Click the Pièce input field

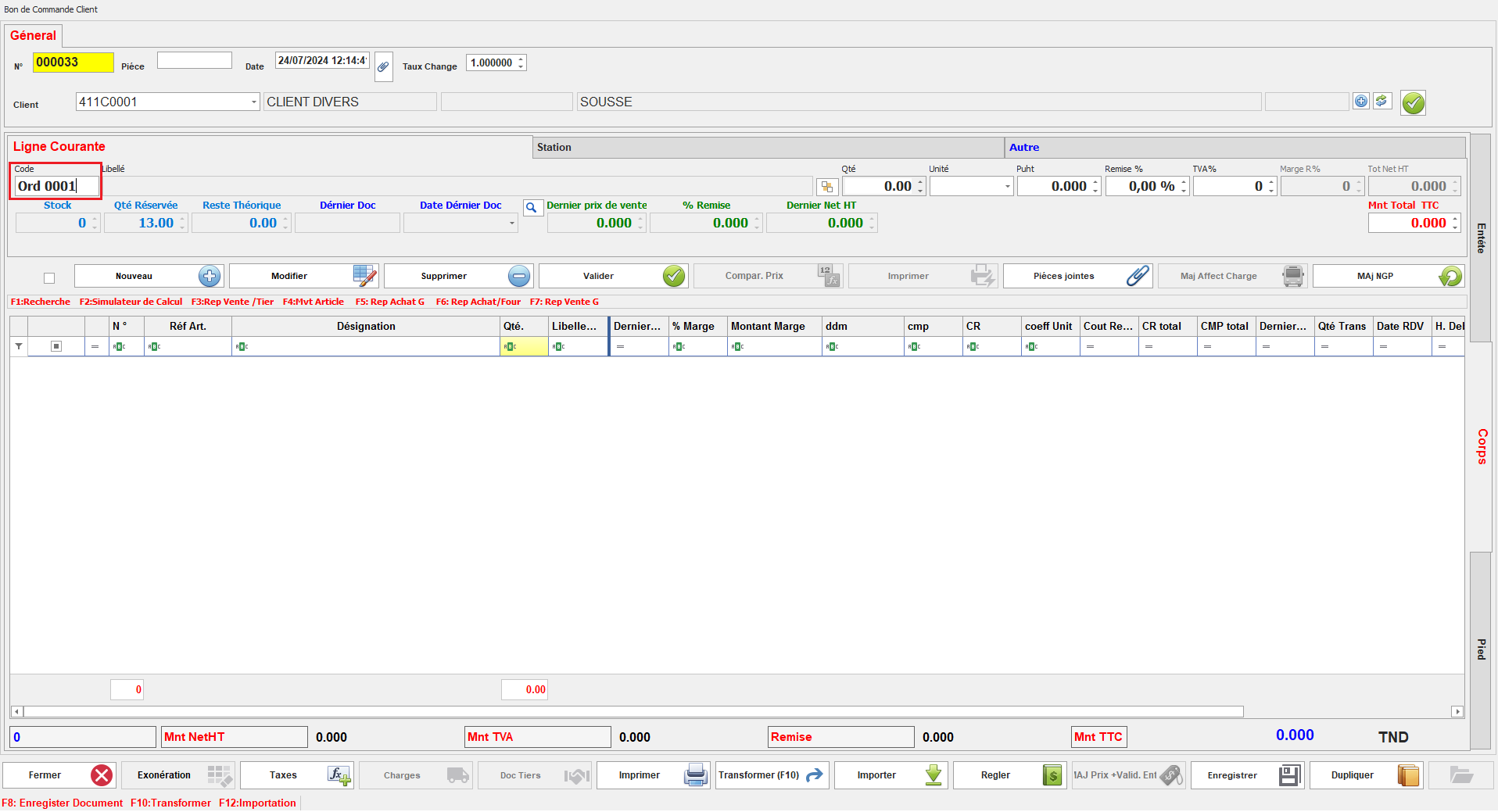pyautogui.click(x=195, y=60)
